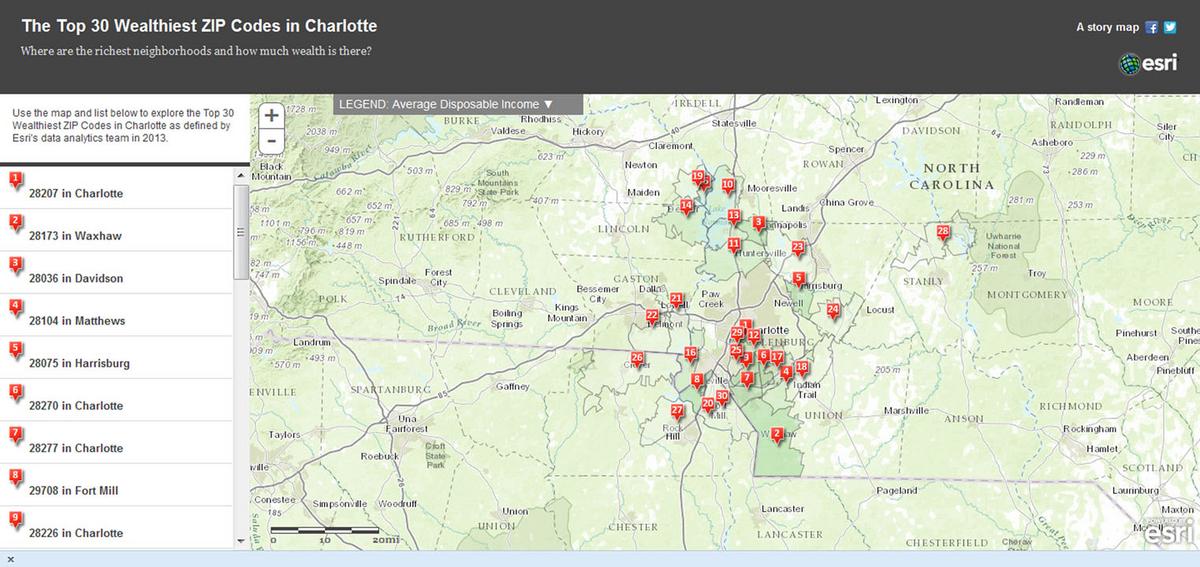1200x567 pixels.
Task: Click map marker 12 in Charlotte
Action: click(x=754, y=338)
